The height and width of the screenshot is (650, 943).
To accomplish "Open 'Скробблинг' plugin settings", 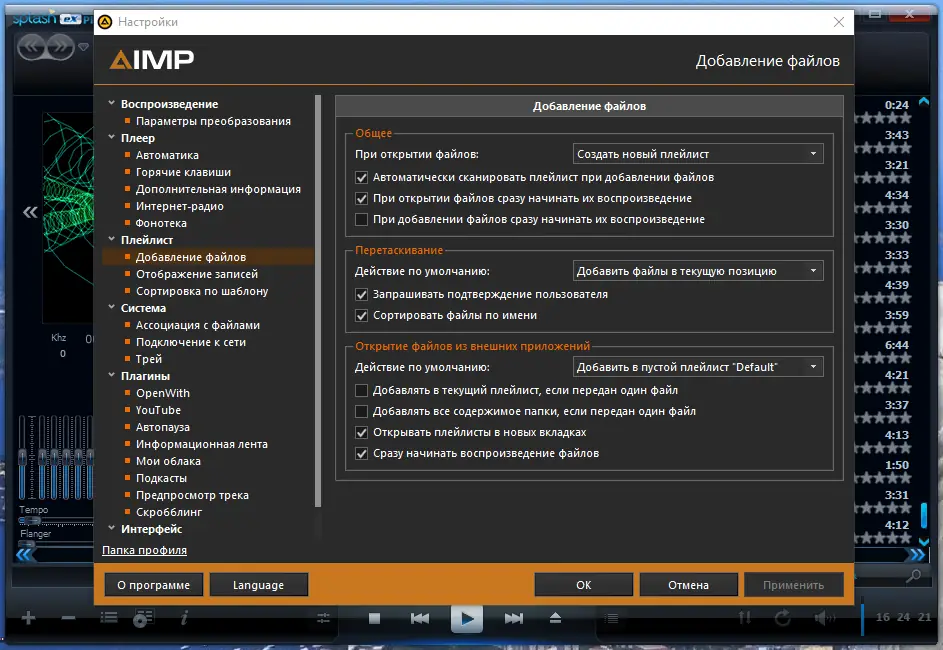I will point(169,512).
